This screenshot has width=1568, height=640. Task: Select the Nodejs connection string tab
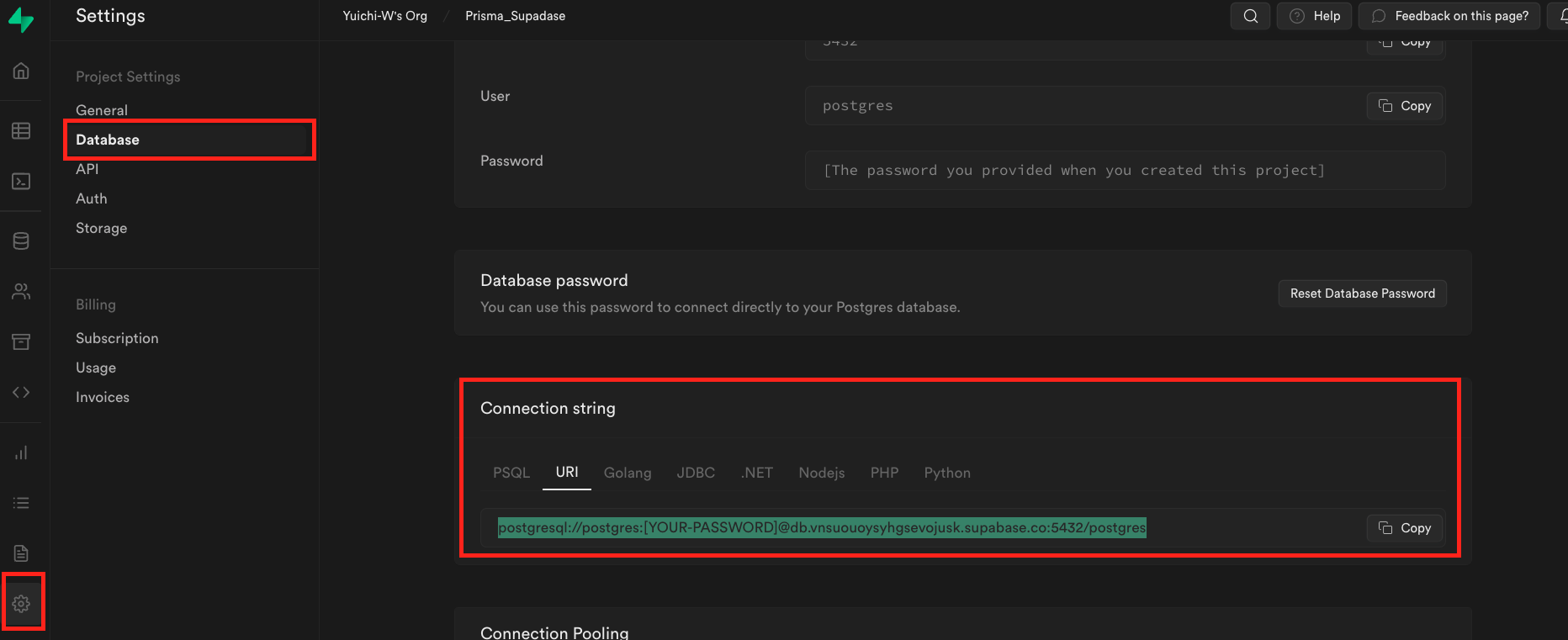[x=822, y=473]
